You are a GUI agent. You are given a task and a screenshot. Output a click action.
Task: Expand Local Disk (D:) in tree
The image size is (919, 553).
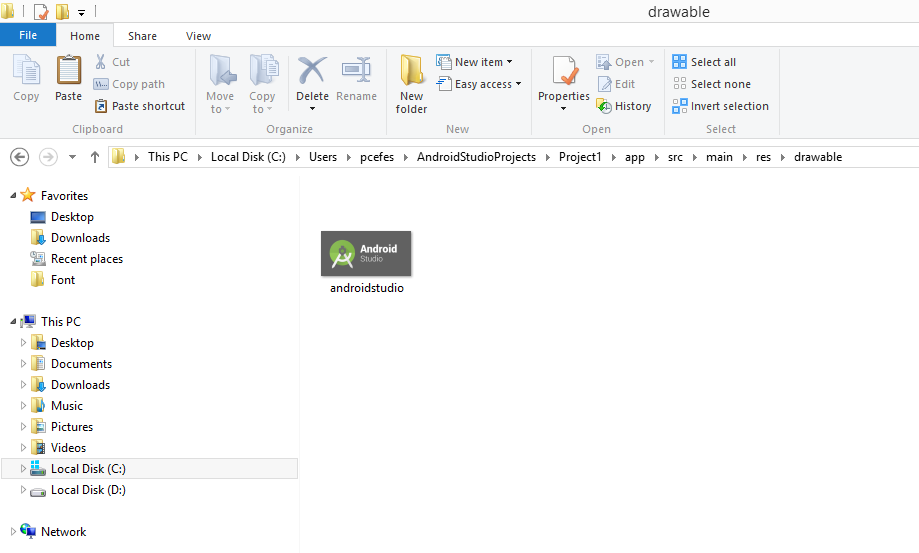[23, 490]
